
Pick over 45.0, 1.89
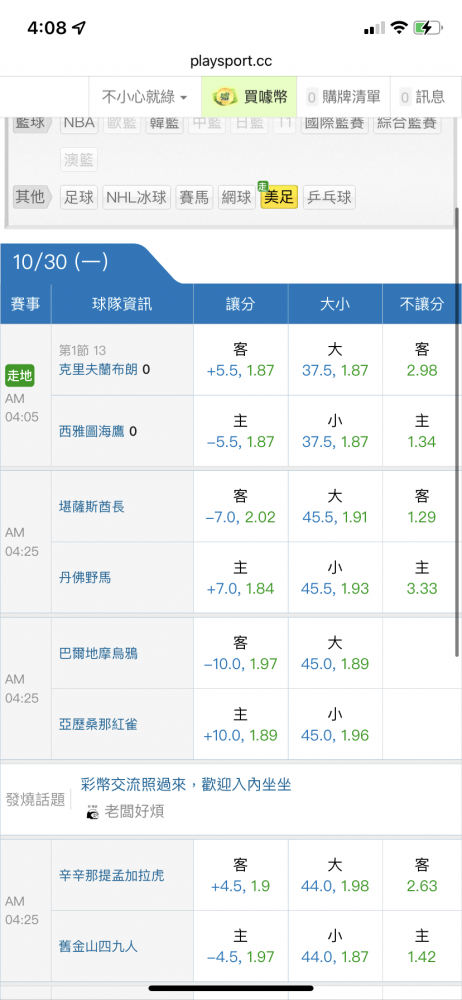pyautogui.click(x=335, y=654)
